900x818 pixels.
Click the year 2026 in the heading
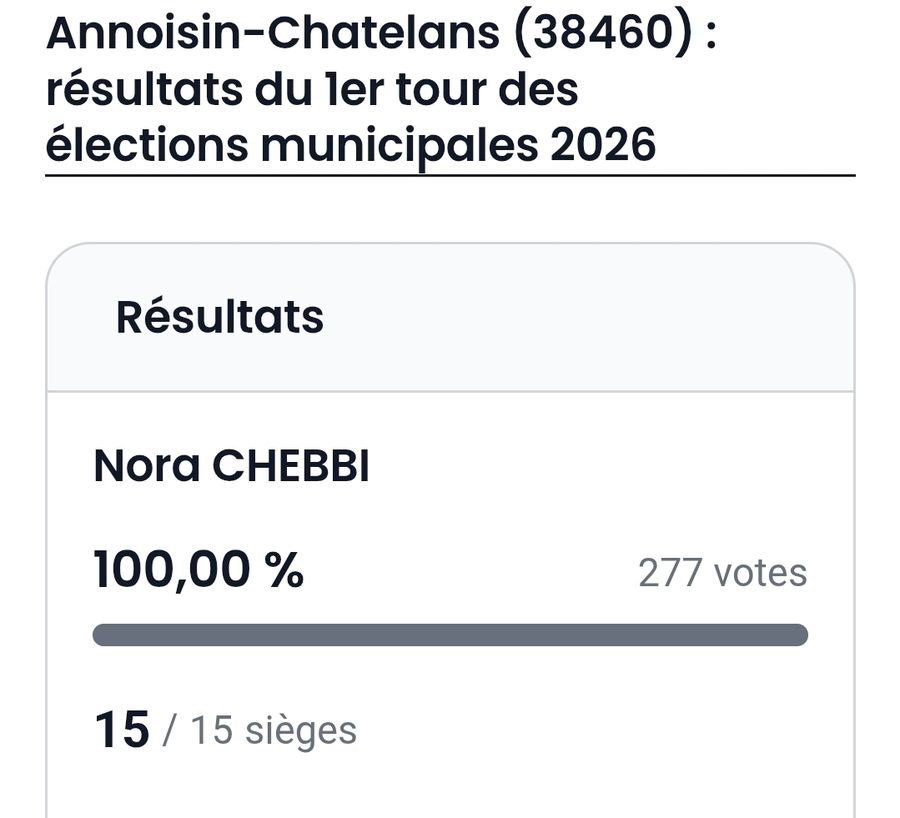pos(603,145)
